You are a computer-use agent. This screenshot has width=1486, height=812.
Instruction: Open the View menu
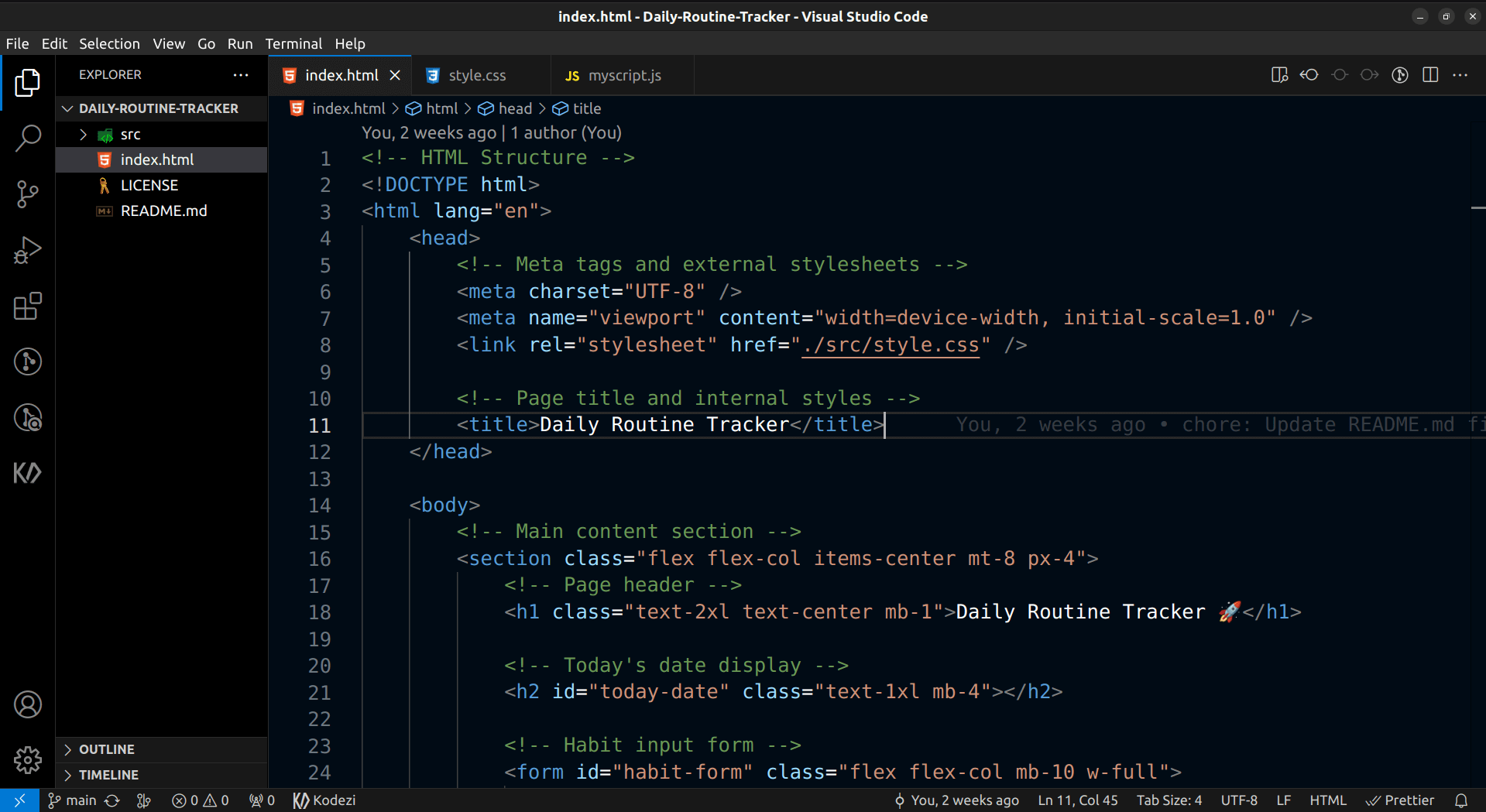(x=169, y=43)
